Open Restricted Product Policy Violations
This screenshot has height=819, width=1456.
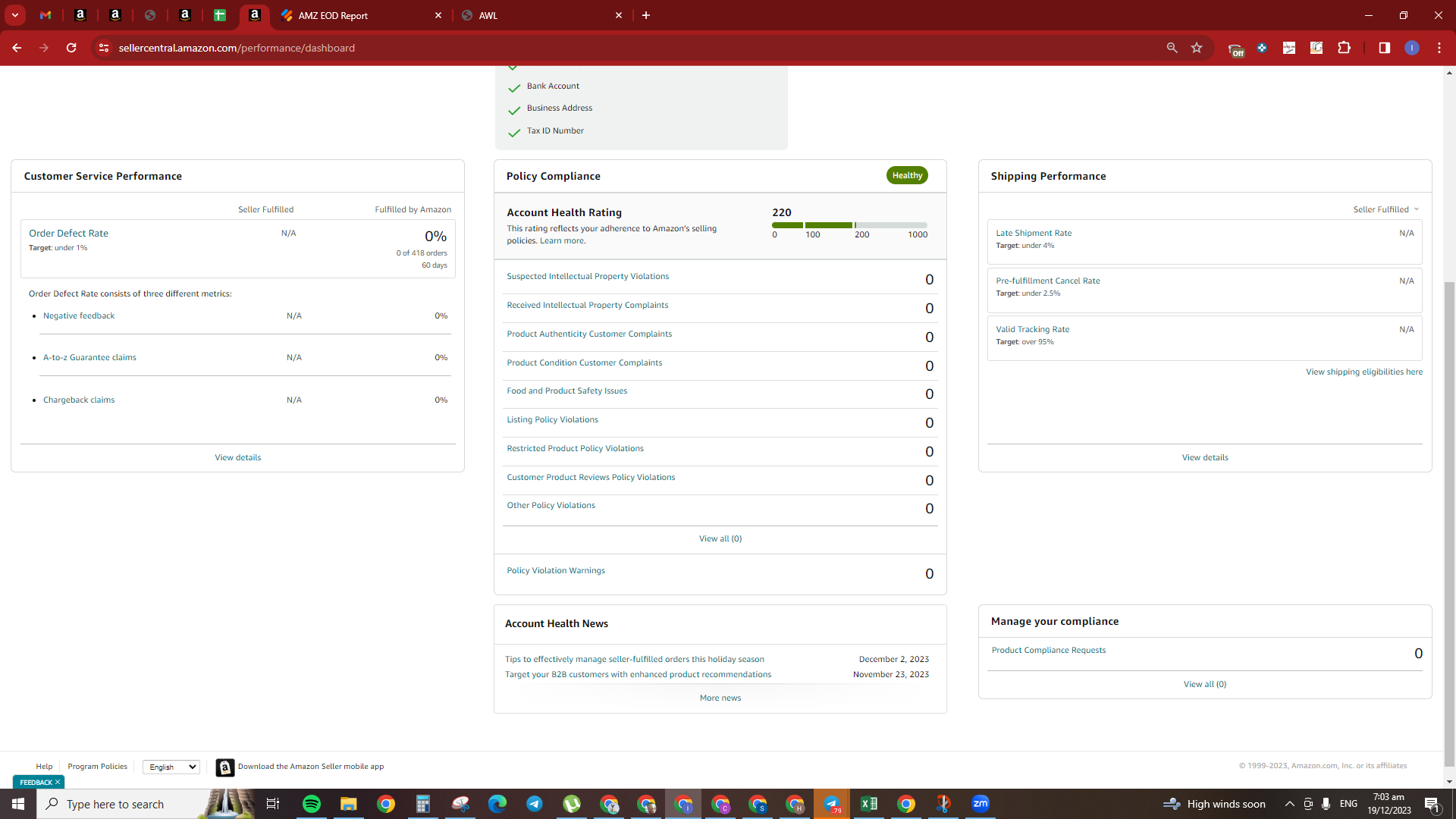click(x=576, y=448)
